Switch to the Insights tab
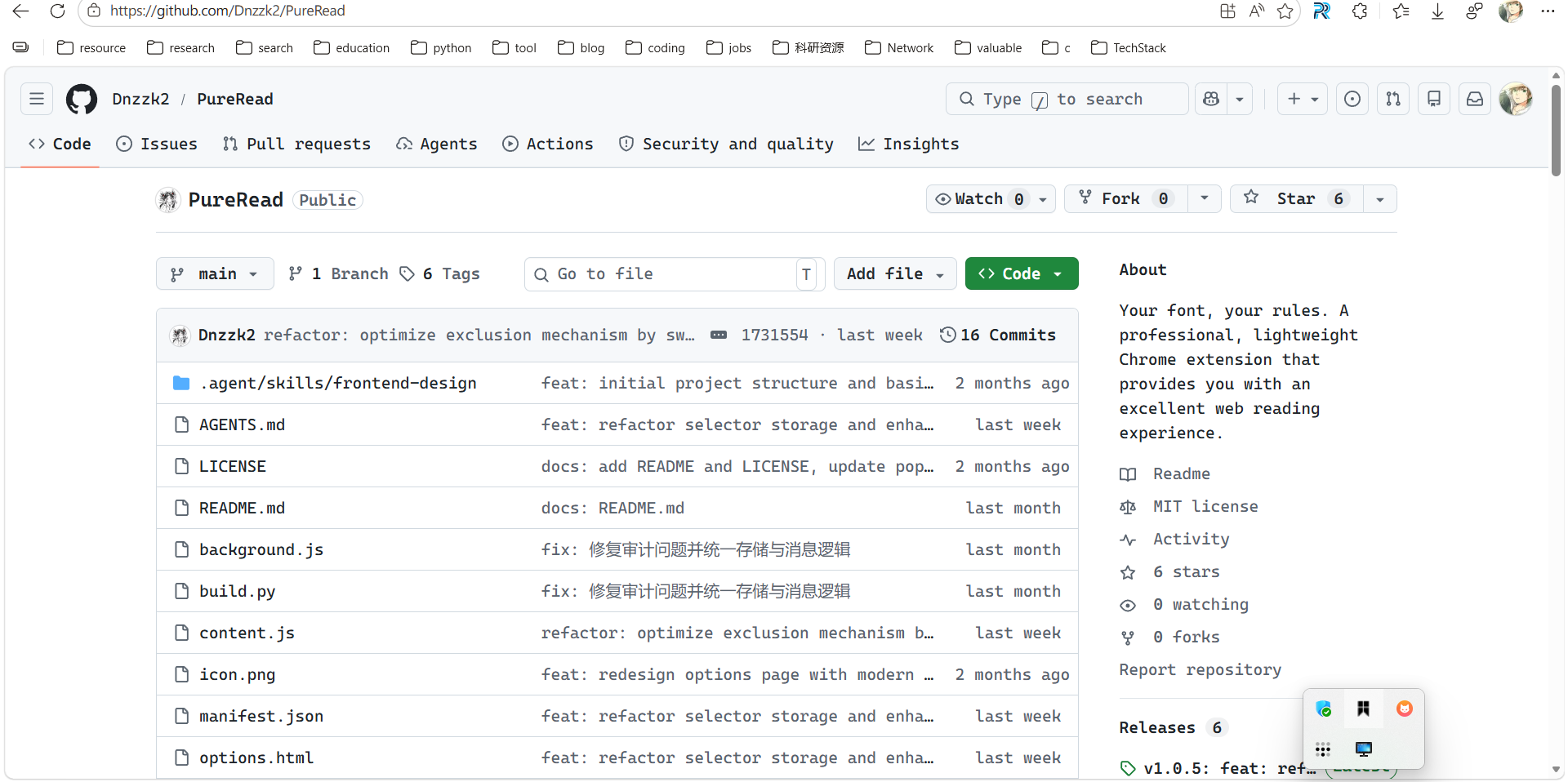 pos(909,144)
